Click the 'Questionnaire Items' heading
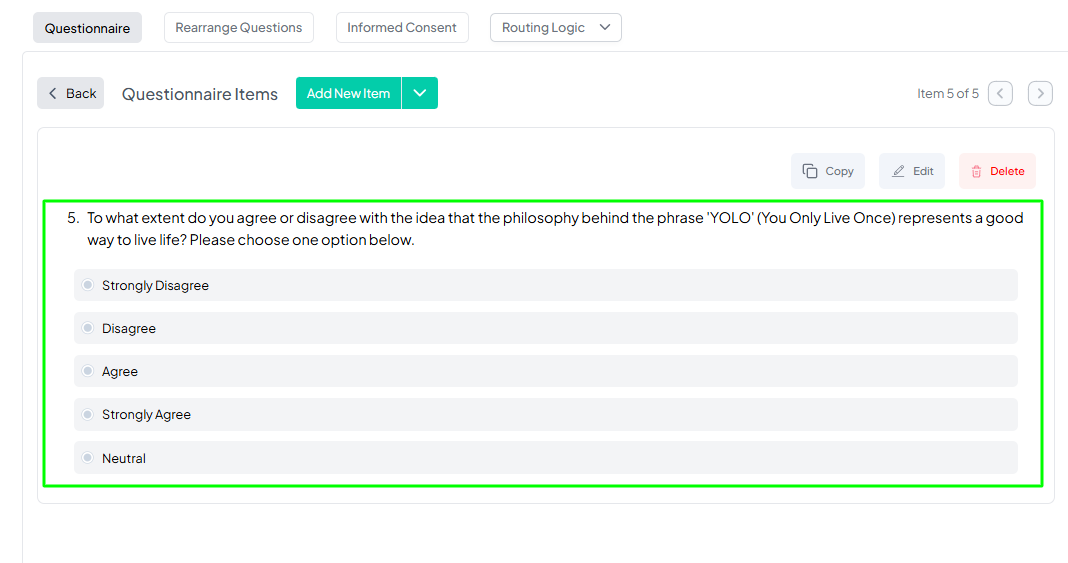 (x=200, y=94)
